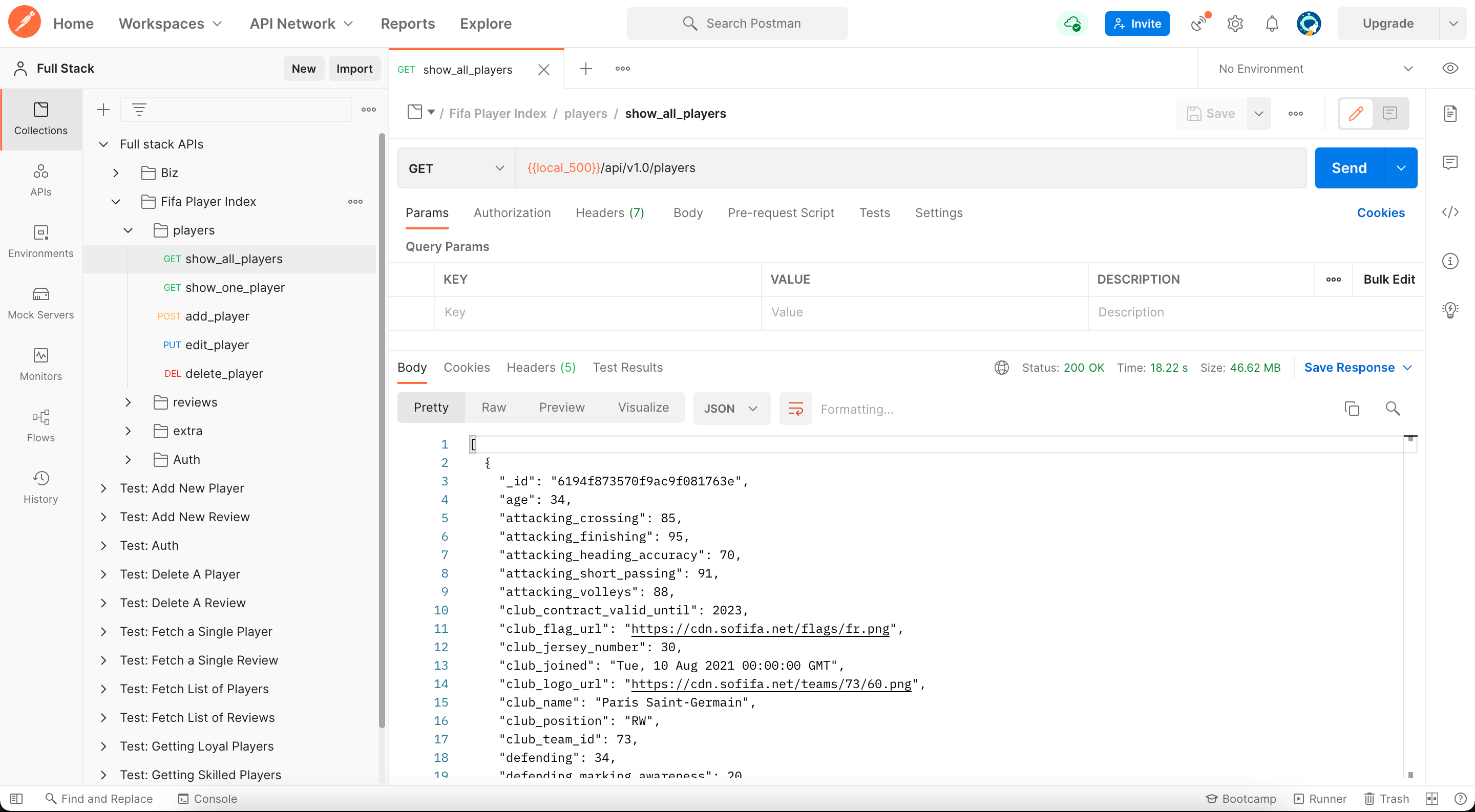Open the Test Results tab
Viewport: 1475px width, 812px height.
coord(627,368)
